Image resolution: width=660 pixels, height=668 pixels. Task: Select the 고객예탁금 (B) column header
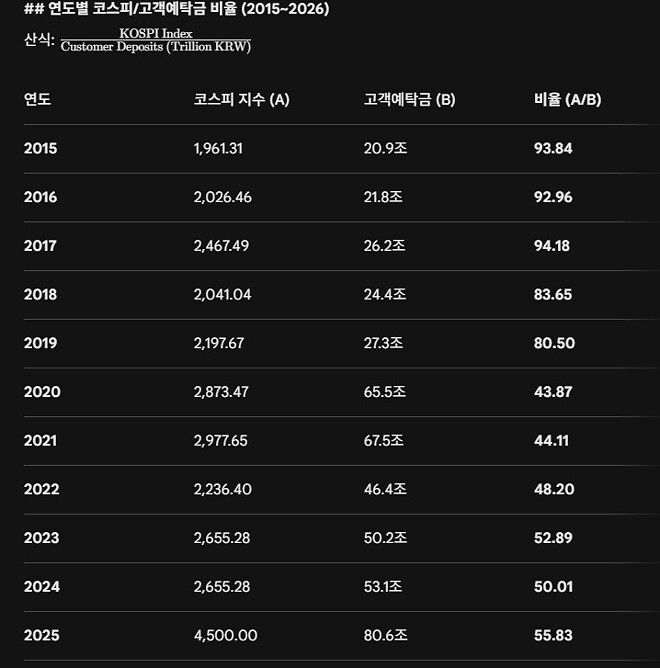pyautogui.click(x=409, y=100)
